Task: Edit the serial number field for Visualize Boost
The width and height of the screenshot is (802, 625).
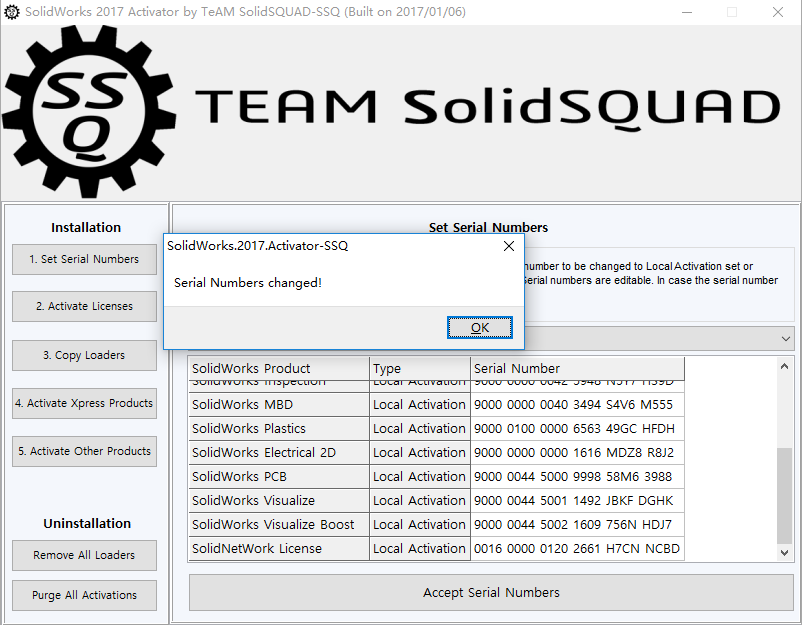Action: [x=577, y=525]
